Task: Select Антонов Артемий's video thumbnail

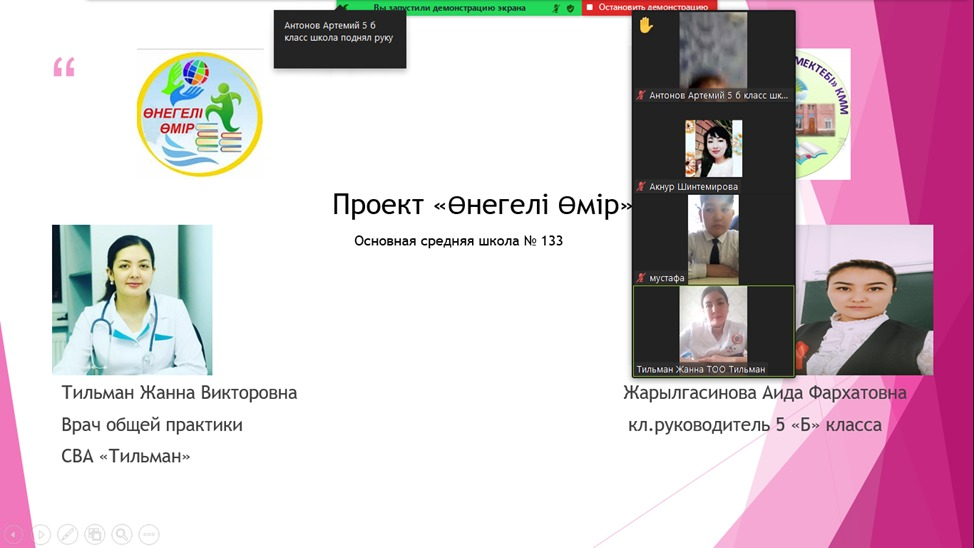Action: click(713, 50)
